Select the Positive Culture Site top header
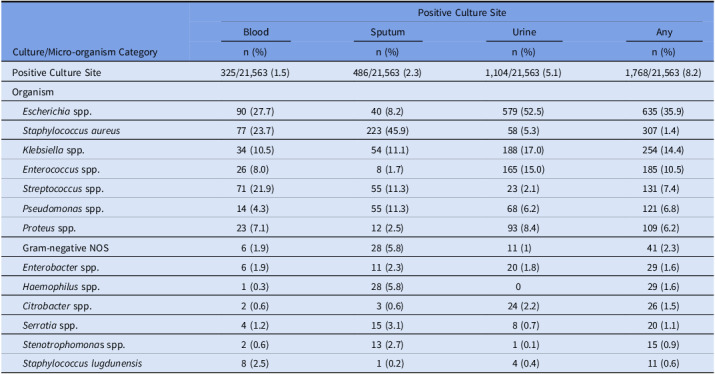This screenshot has height=374, width=715. (462, 13)
